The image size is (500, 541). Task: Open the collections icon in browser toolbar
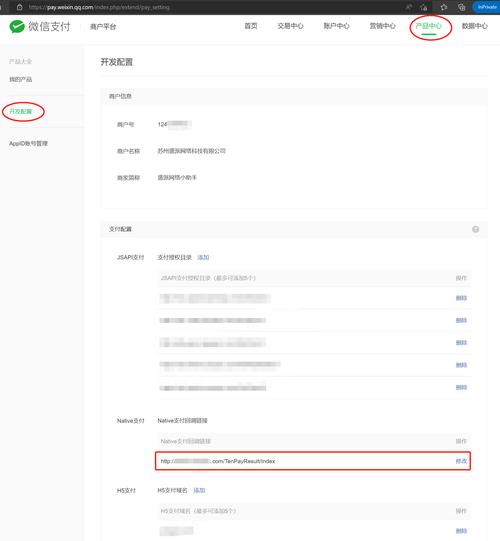pos(461,7)
